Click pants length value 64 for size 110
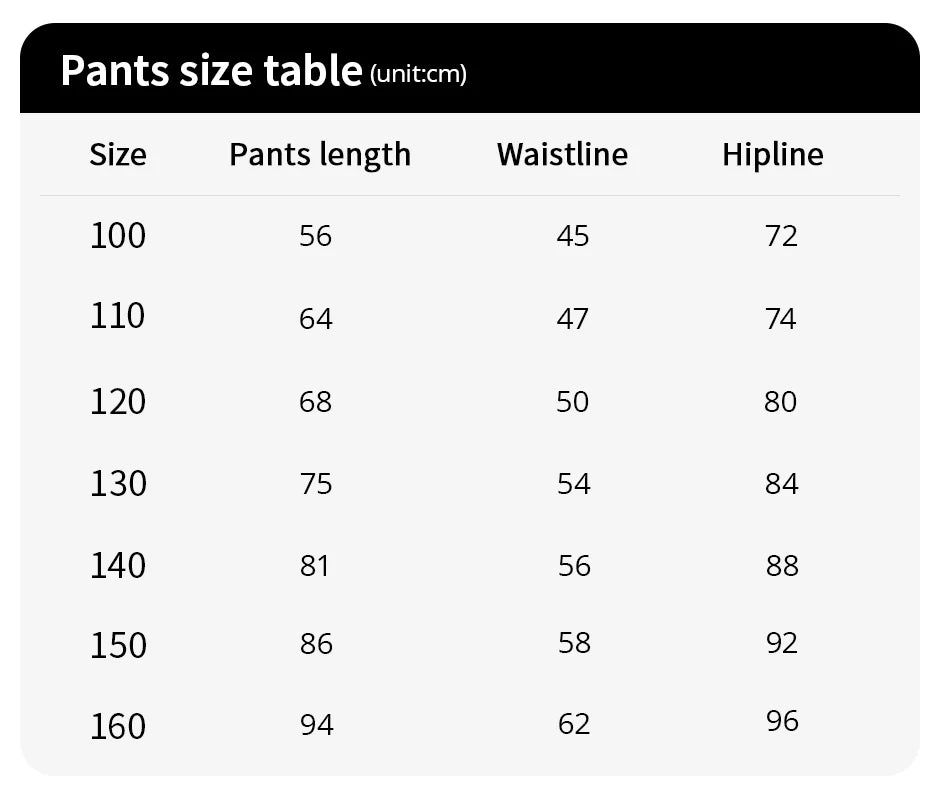Viewport: 940px width, 795px height. click(316, 319)
